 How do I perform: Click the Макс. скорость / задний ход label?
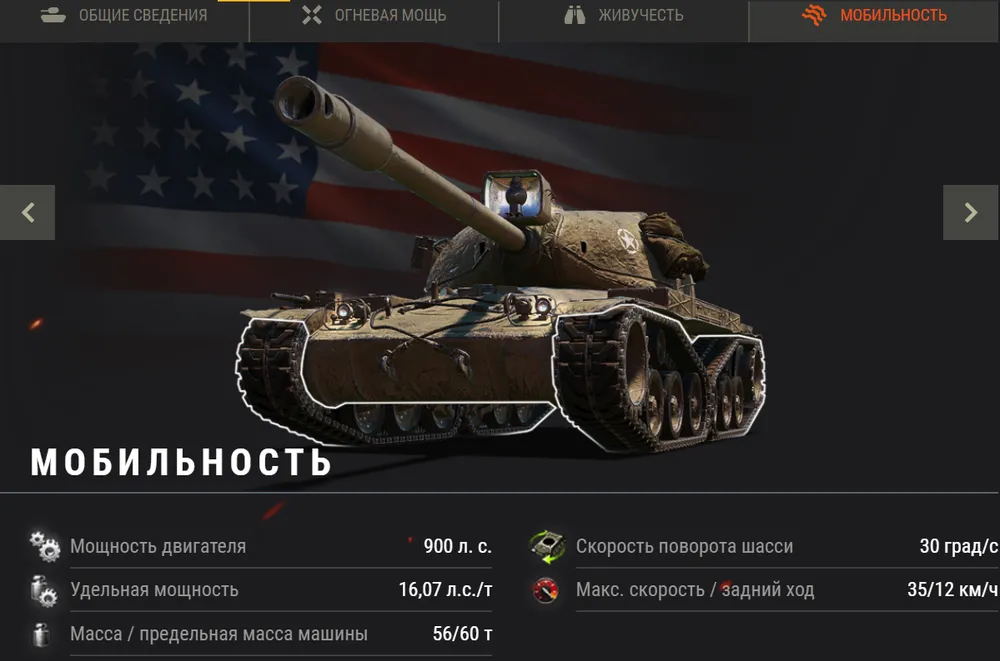click(695, 590)
